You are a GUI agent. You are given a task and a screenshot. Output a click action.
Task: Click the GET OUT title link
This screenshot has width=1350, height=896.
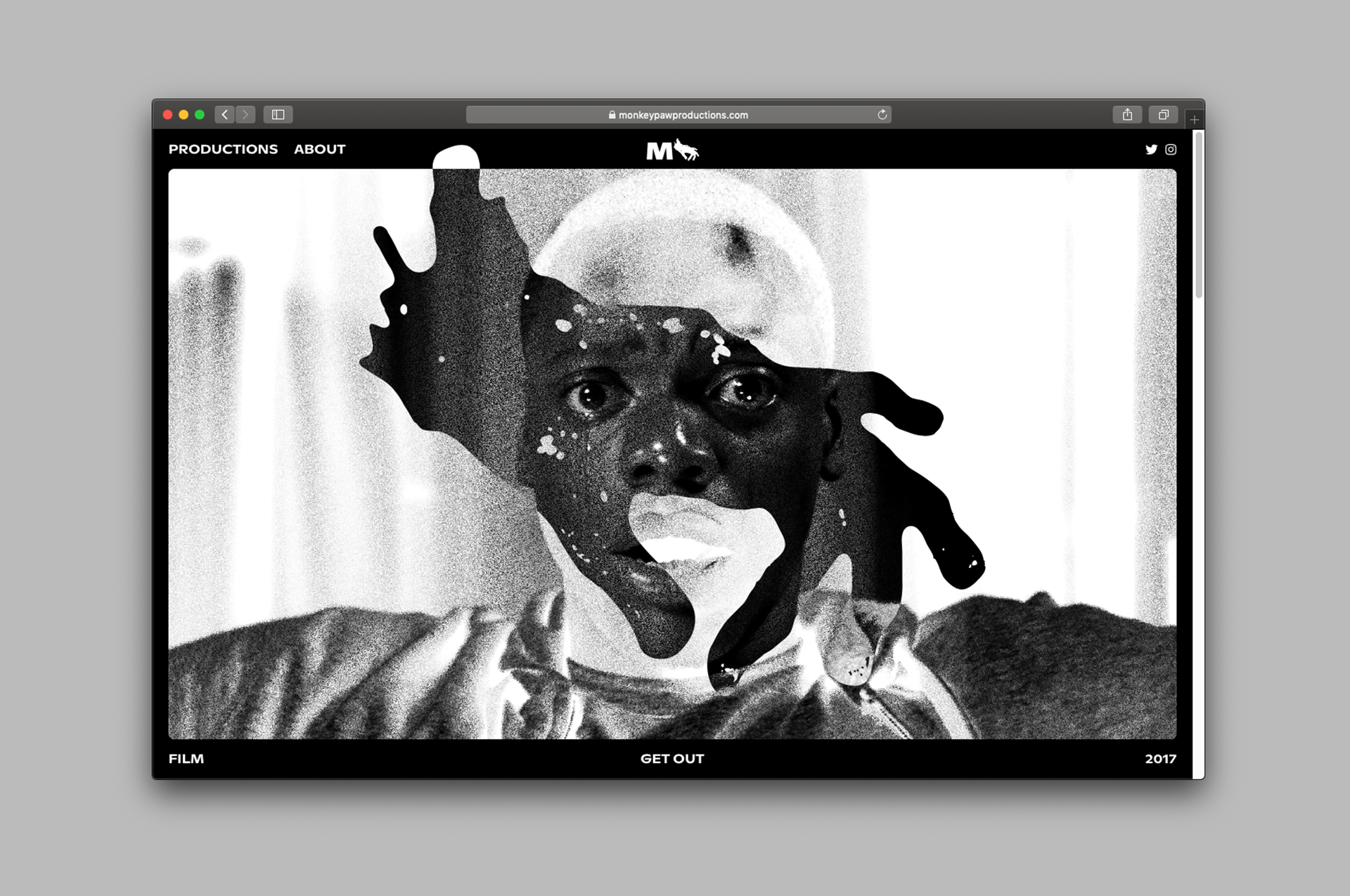tap(671, 758)
